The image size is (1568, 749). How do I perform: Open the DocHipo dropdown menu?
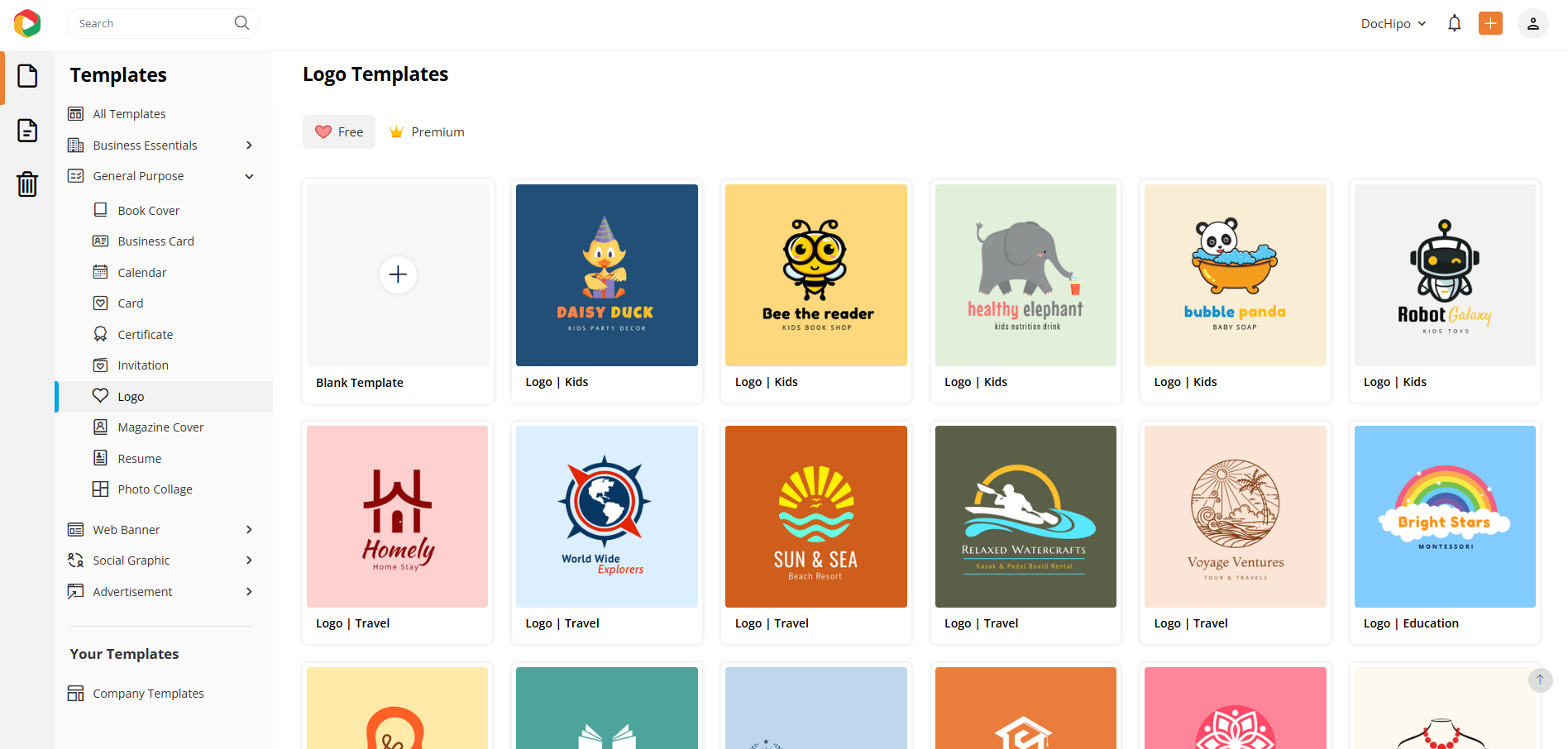[x=1393, y=23]
